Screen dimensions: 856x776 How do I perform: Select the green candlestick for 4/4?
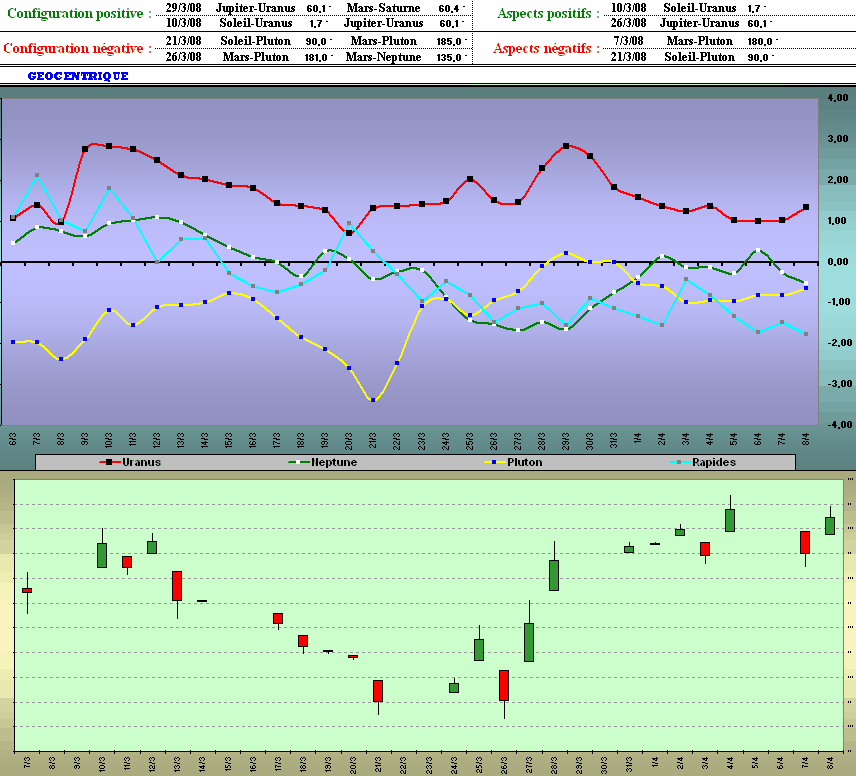(x=730, y=520)
